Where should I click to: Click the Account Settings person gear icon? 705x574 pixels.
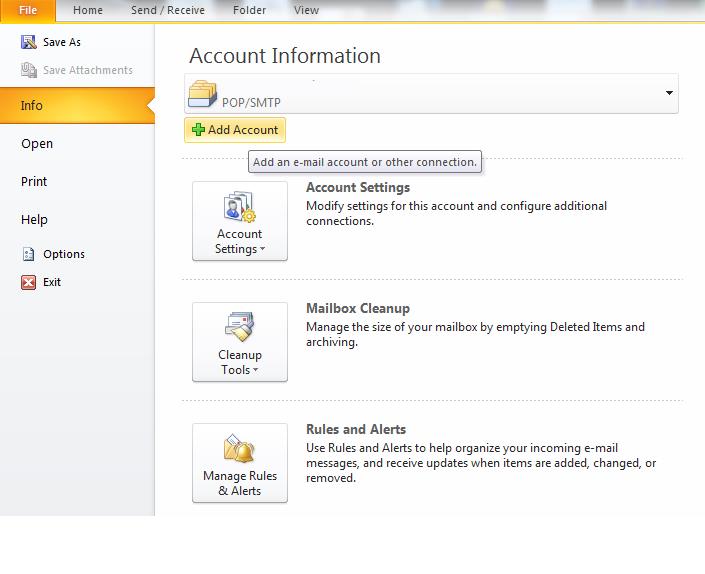pos(240,207)
